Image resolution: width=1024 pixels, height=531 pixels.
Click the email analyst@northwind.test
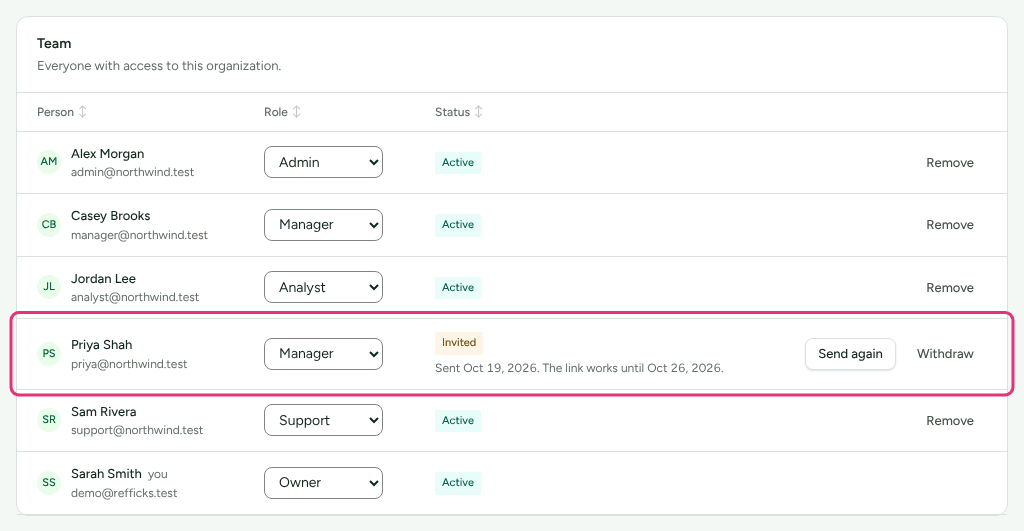click(135, 297)
